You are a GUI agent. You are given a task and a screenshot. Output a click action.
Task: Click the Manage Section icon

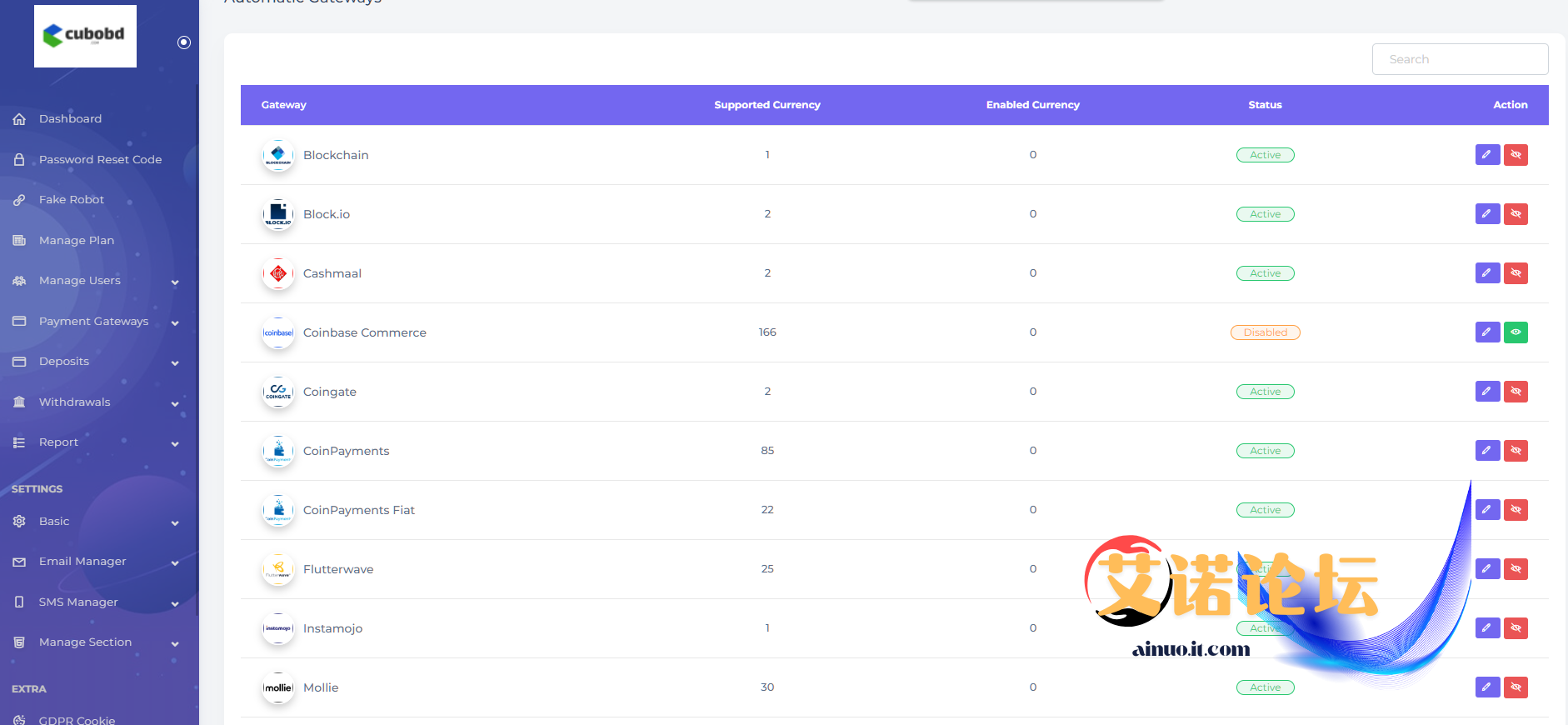(x=19, y=642)
